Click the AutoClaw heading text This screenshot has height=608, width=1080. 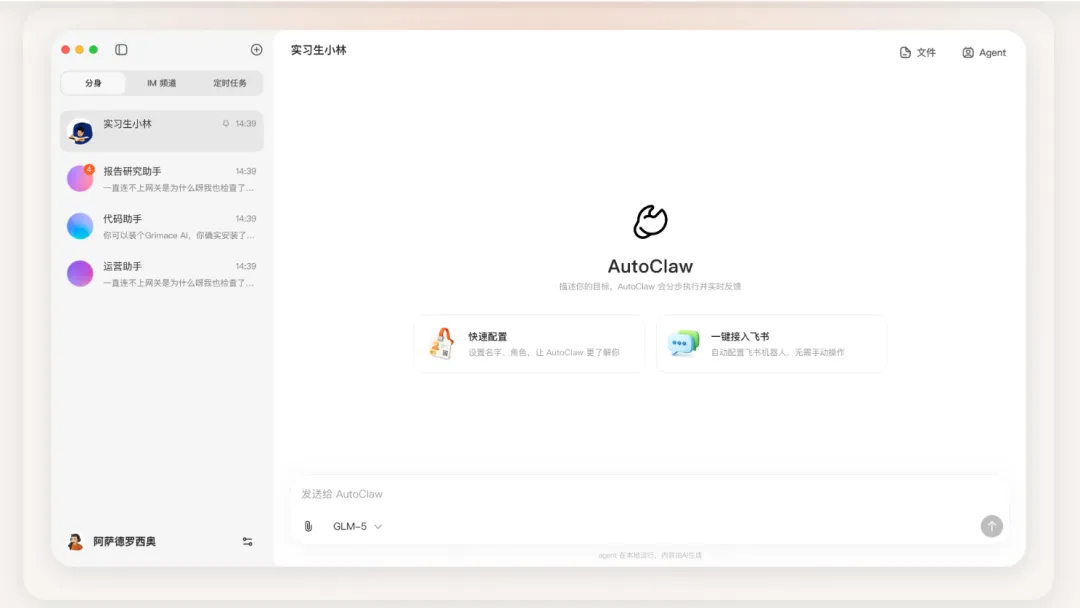(650, 266)
